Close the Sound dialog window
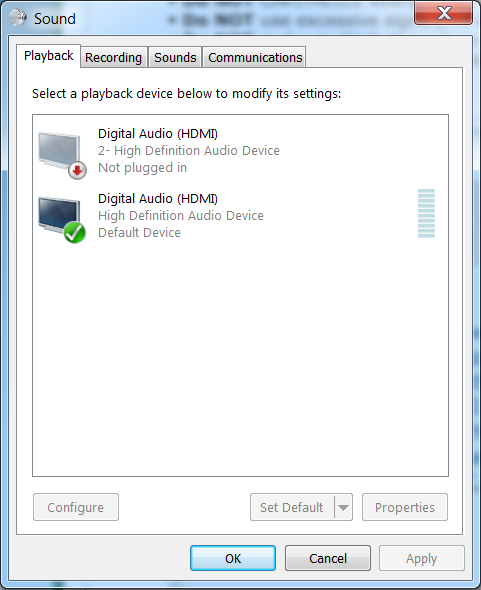The width and height of the screenshot is (481, 590). [444, 13]
